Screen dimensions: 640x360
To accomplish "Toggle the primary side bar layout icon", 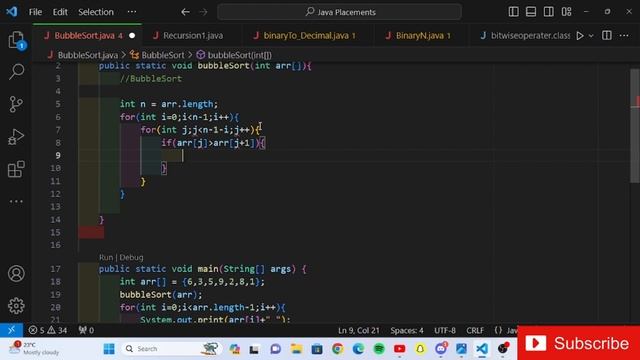I will pyautogui.click(x=513, y=11).
